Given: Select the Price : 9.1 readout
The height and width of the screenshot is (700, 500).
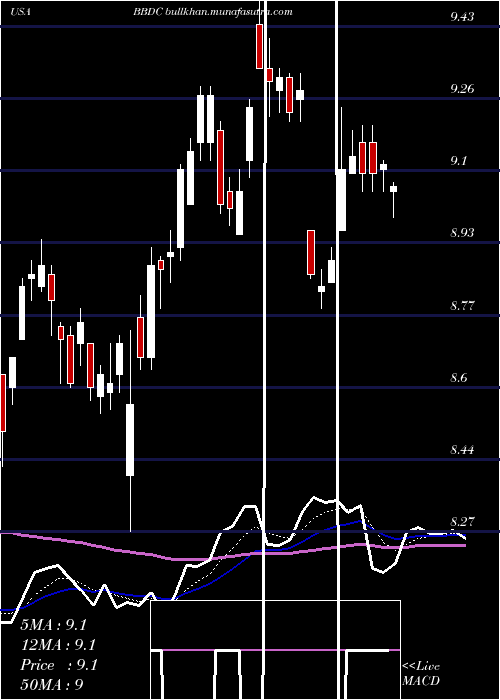Looking at the screenshot, I should 58,665.
